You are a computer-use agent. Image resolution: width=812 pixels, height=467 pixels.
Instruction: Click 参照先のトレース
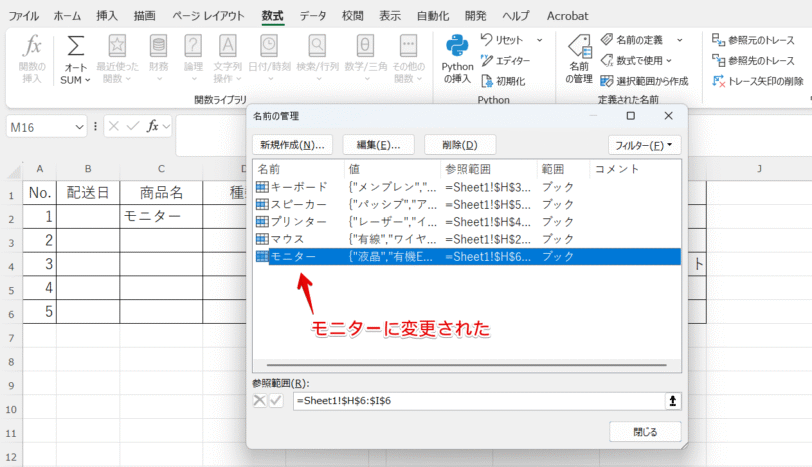coord(753,61)
